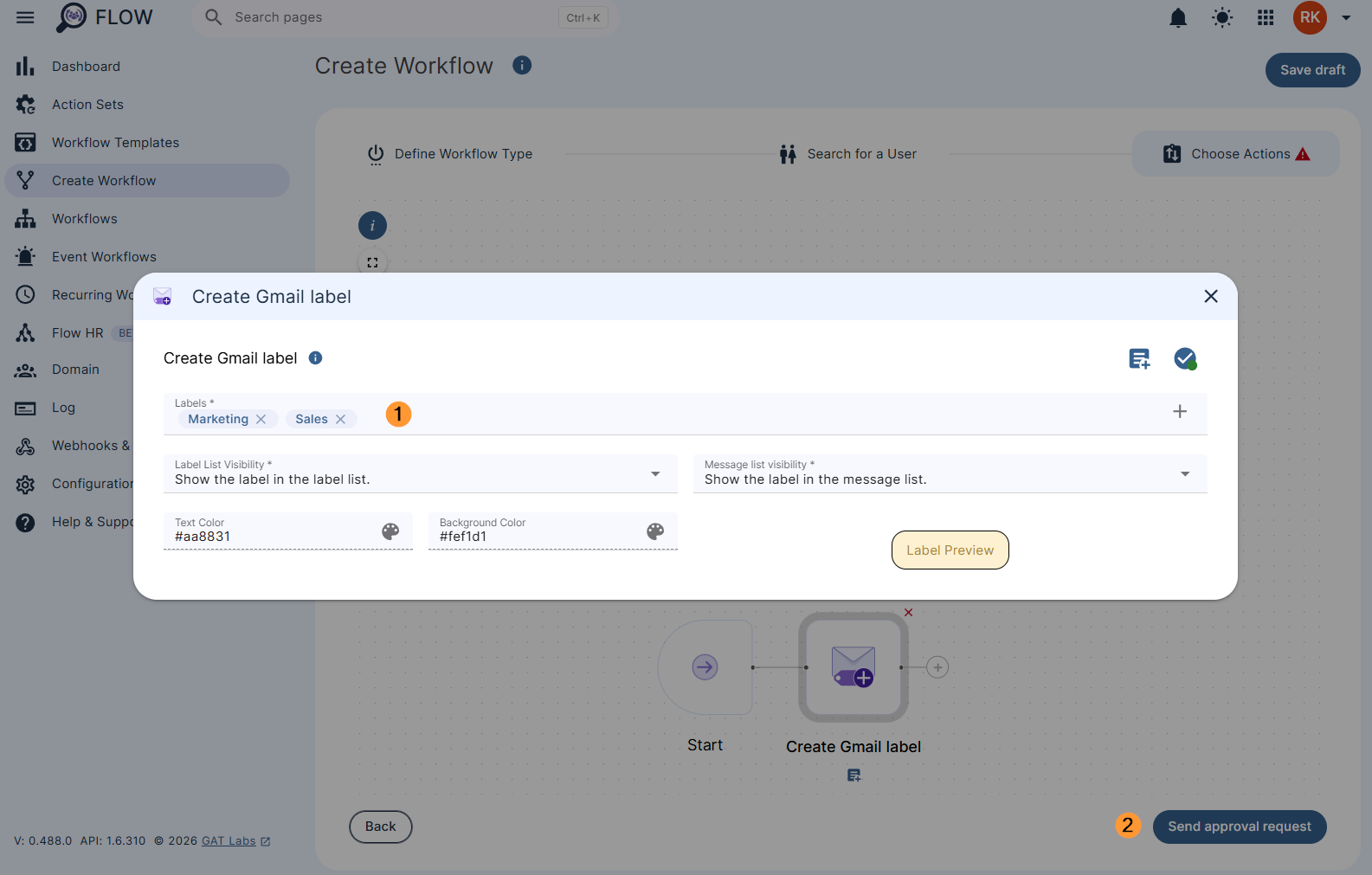Click the canvas info button

(372, 226)
